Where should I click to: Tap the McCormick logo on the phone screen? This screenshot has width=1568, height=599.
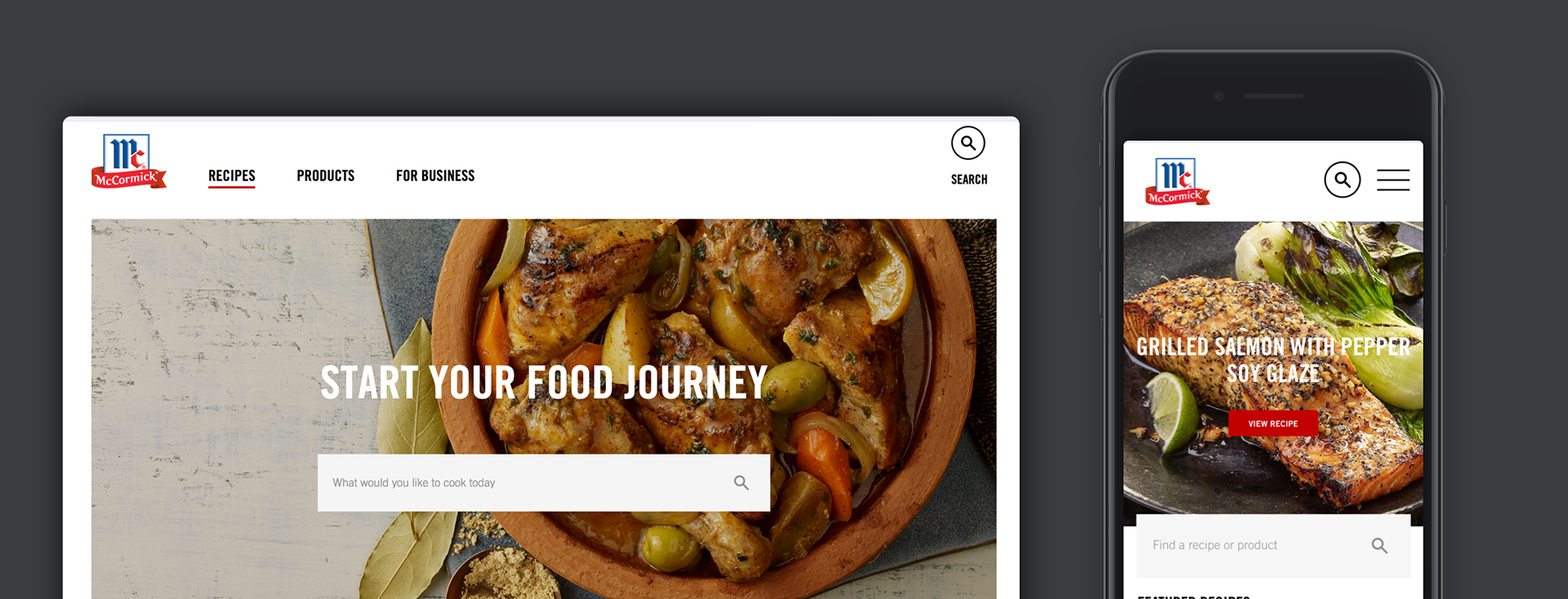[1177, 181]
